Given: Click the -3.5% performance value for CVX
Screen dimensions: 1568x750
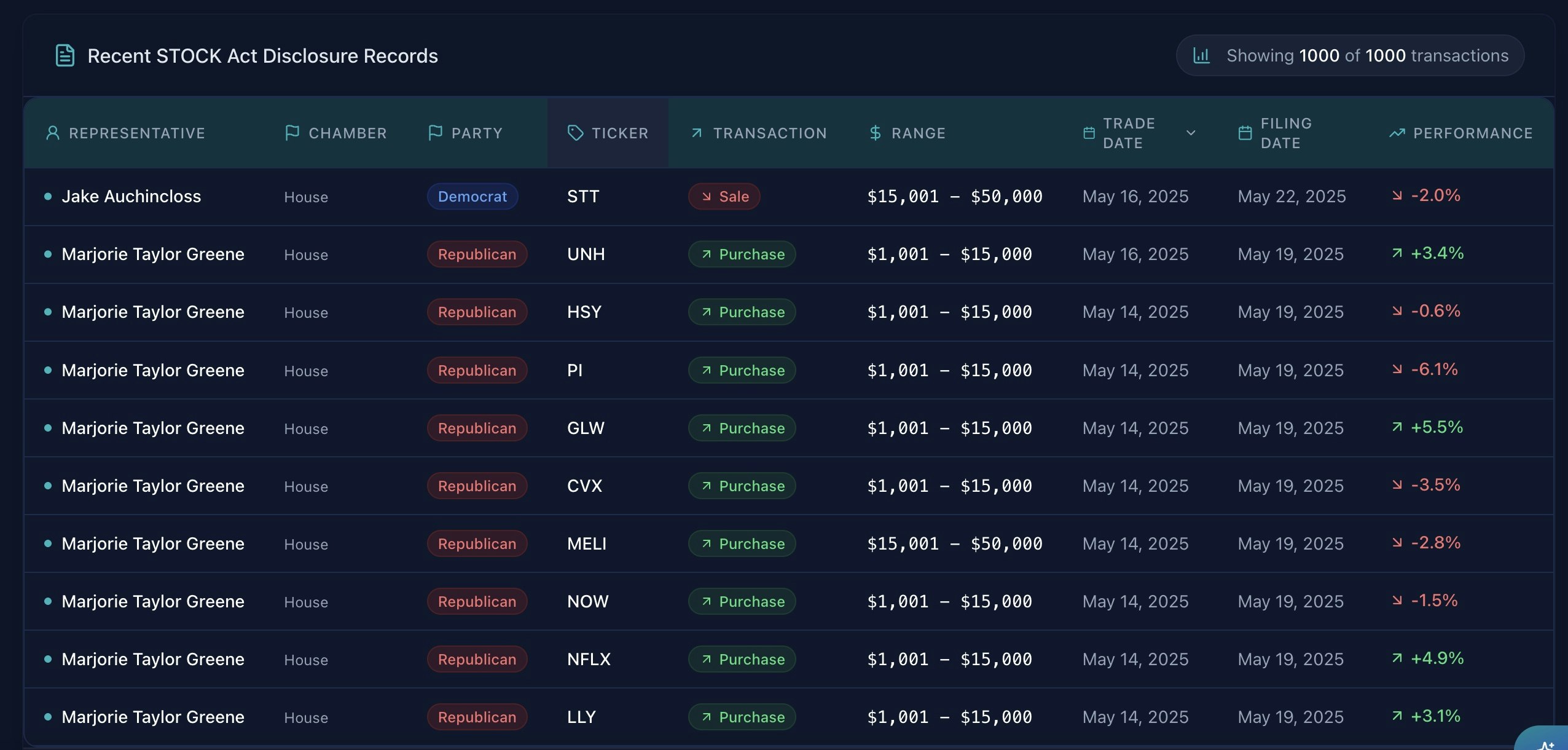Looking at the screenshot, I should coord(1435,485).
